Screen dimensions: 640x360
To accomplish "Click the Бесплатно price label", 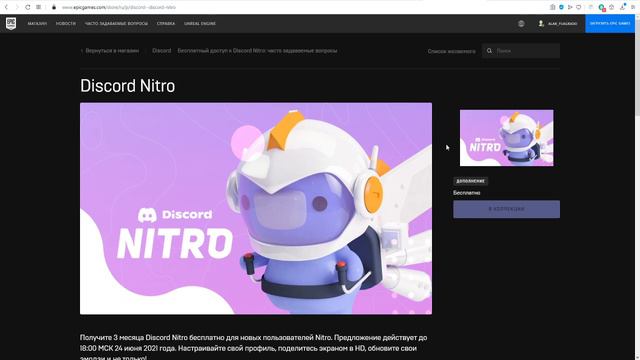I will coord(467,193).
